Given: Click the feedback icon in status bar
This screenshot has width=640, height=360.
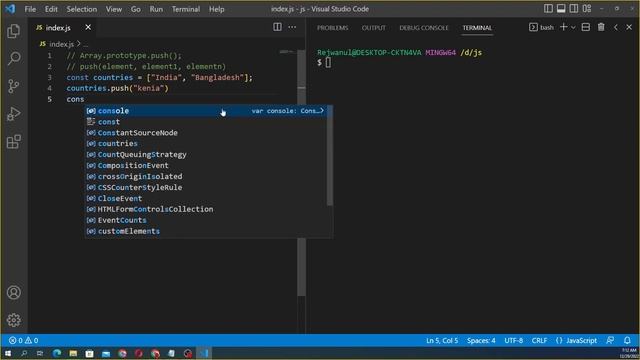Looking at the screenshot, I should point(610,340).
